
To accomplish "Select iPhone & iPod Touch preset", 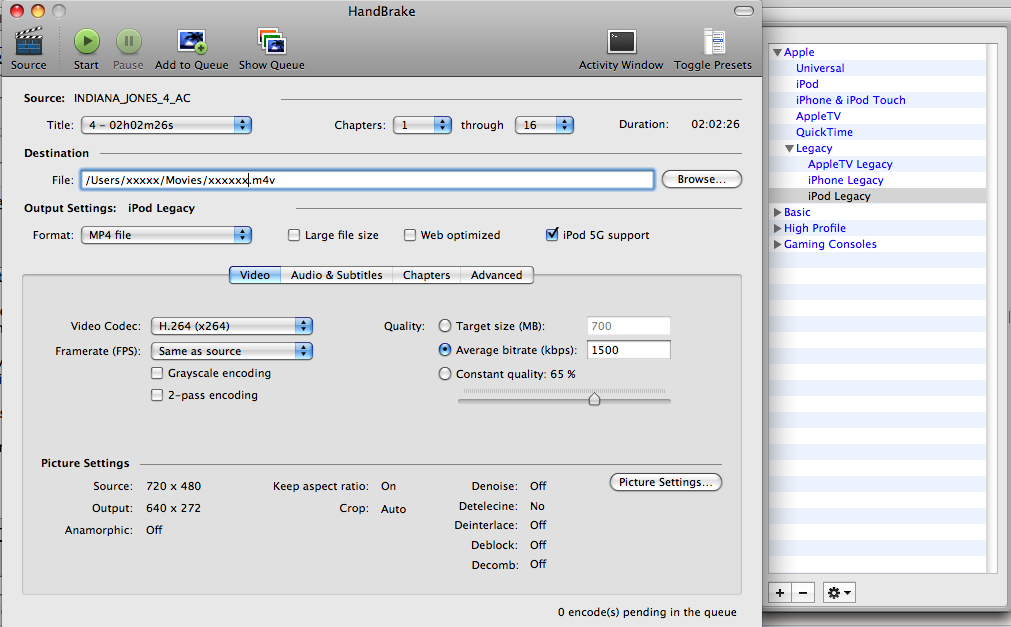I will 850,101.
